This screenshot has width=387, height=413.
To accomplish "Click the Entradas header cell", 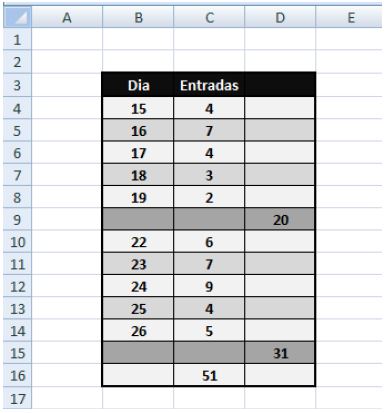I will point(209,85).
